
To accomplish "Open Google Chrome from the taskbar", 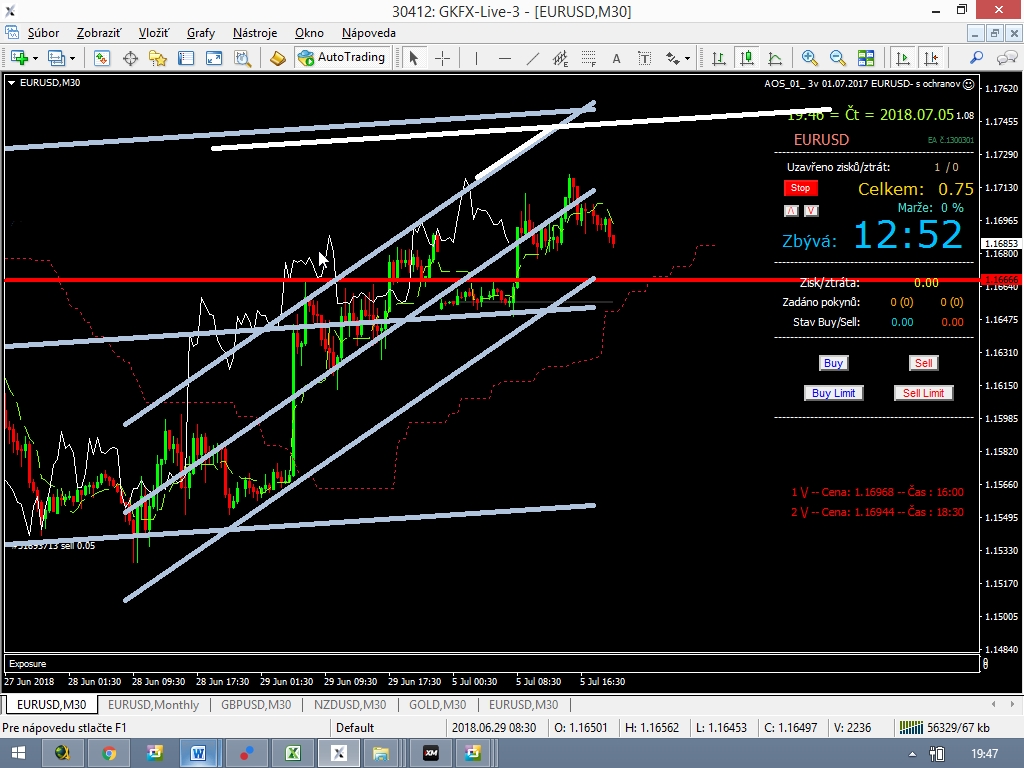I will tap(109, 754).
